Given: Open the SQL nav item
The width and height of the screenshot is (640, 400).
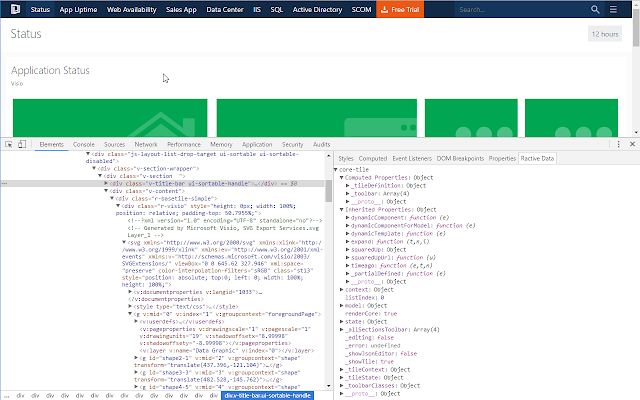Looking at the screenshot, I should [x=276, y=9].
